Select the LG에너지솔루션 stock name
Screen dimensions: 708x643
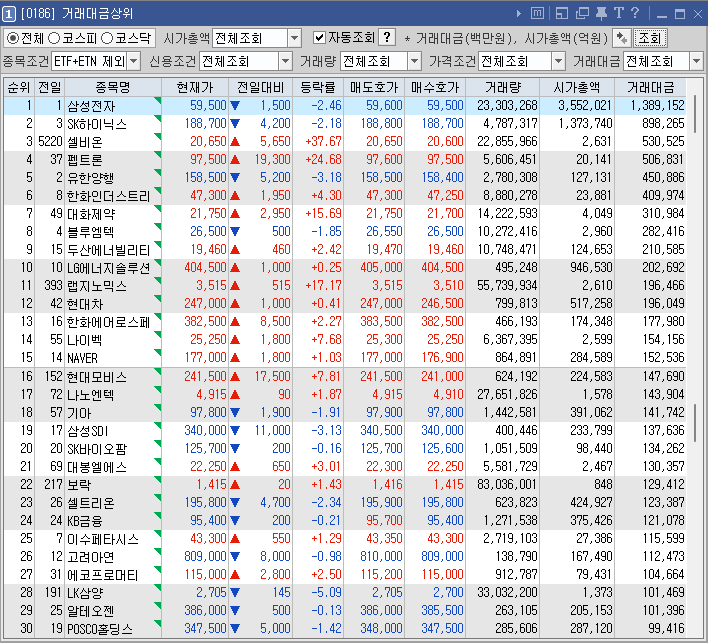click(108, 268)
